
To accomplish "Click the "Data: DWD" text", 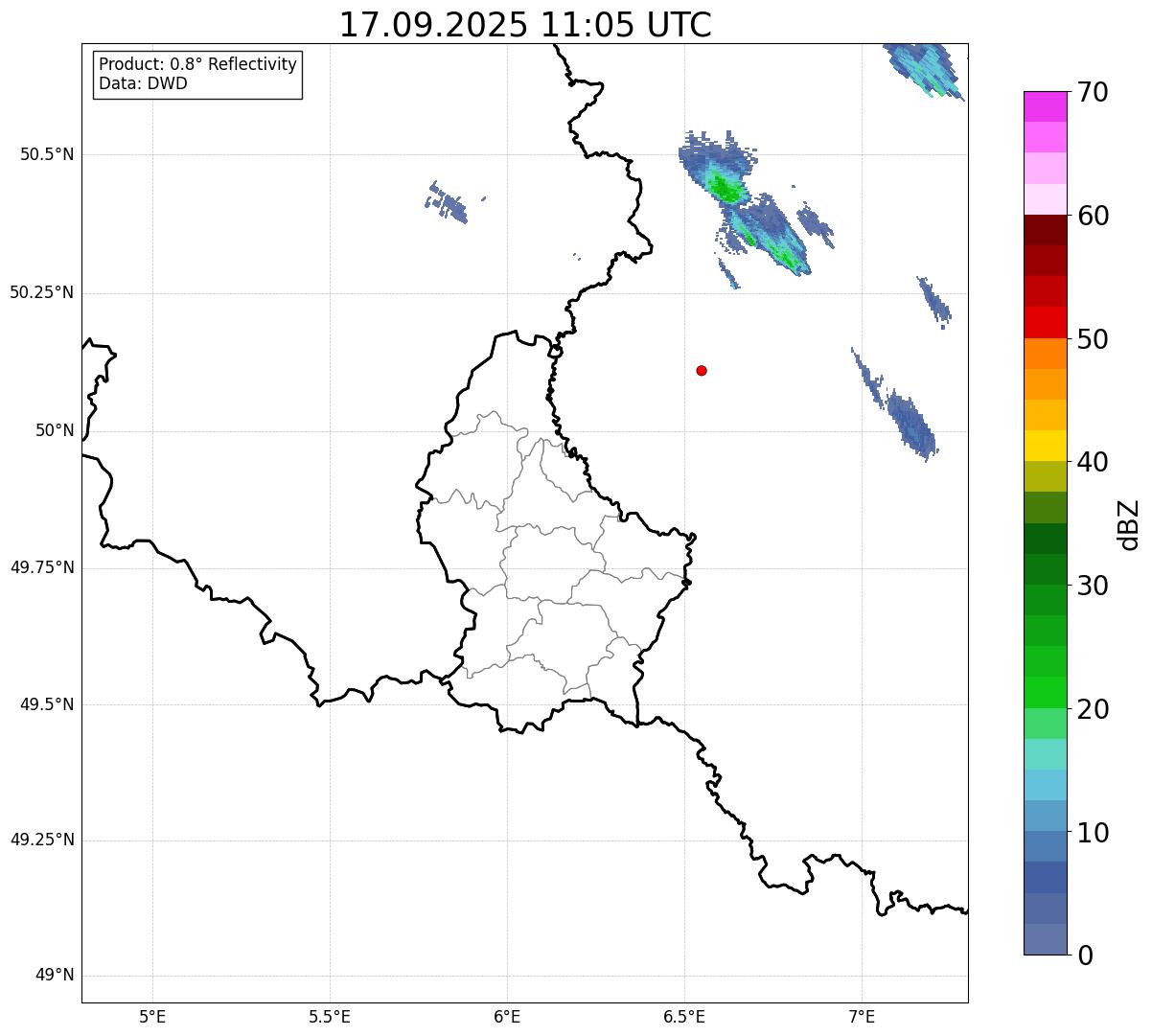I will 143,83.
